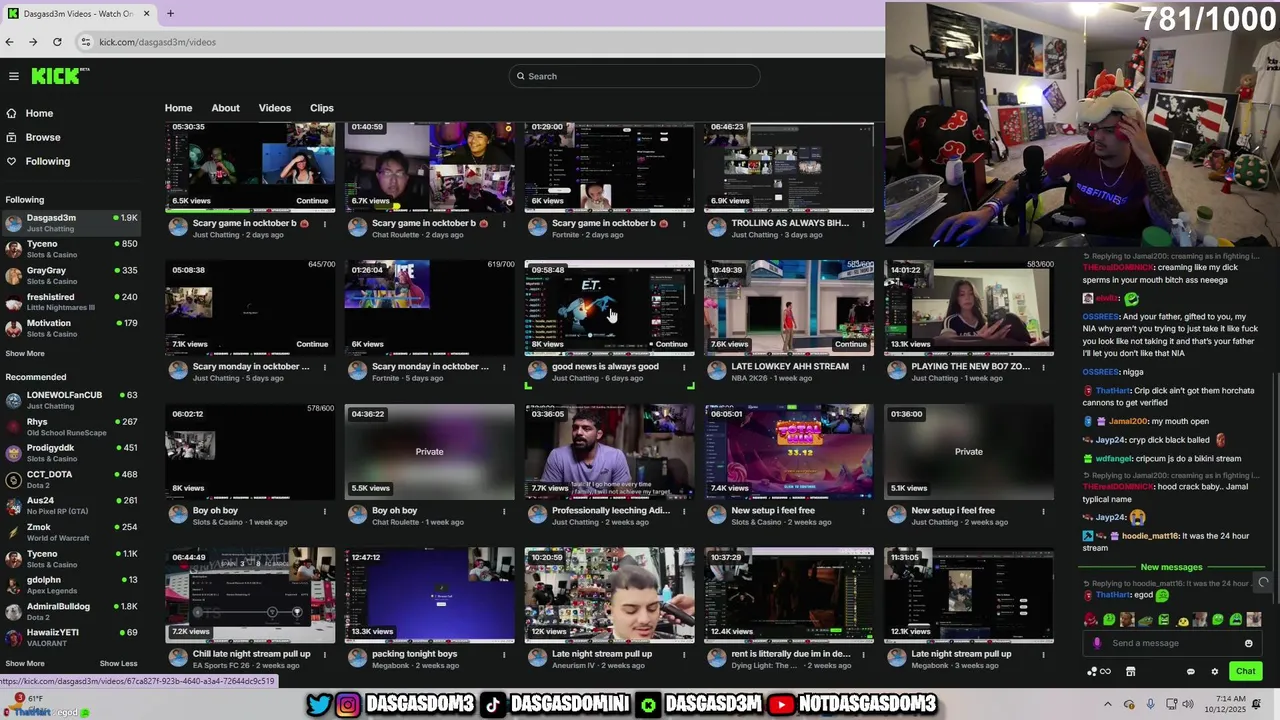Image resolution: width=1280 pixels, height=720 pixels.
Task: Open Dasgasd3m channel in Following list
Action: (70, 222)
